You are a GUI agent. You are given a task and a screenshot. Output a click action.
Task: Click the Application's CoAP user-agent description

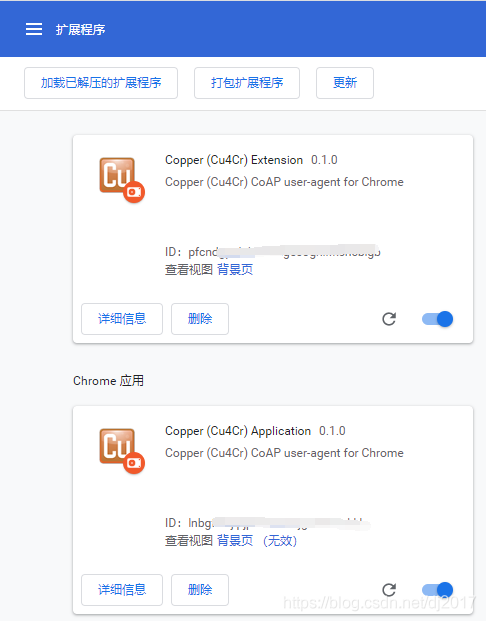pyautogui.click(x=284, y=453)
